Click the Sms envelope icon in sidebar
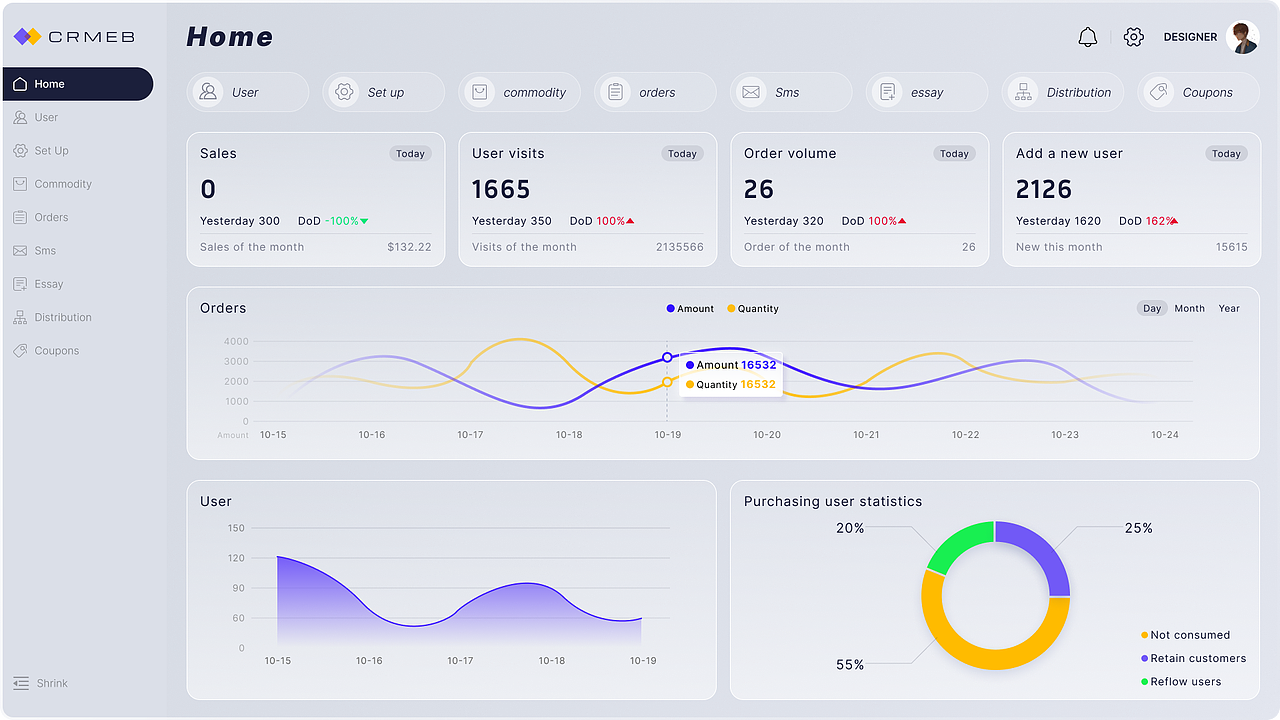 [20, 251]
